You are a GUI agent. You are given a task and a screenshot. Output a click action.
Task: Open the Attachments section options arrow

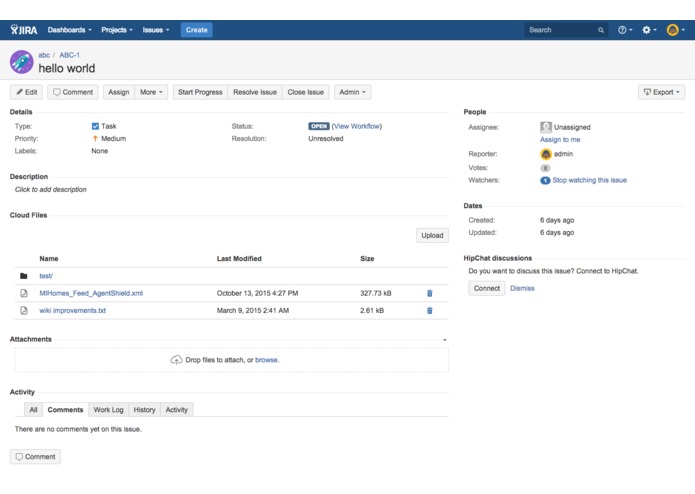445,340
